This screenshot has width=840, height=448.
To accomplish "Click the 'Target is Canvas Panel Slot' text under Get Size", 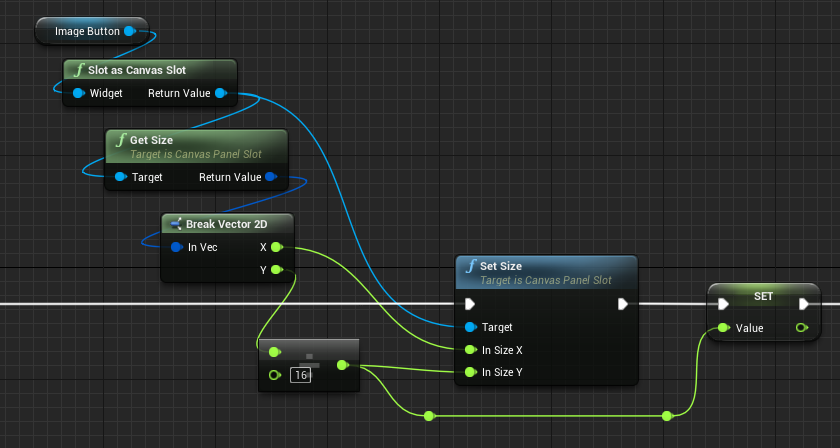I will click(x=196, y=154).
